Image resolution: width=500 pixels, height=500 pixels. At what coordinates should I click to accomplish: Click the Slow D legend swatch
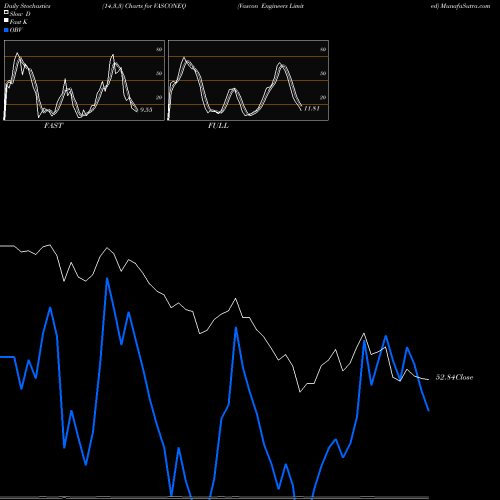pos(6,12)
